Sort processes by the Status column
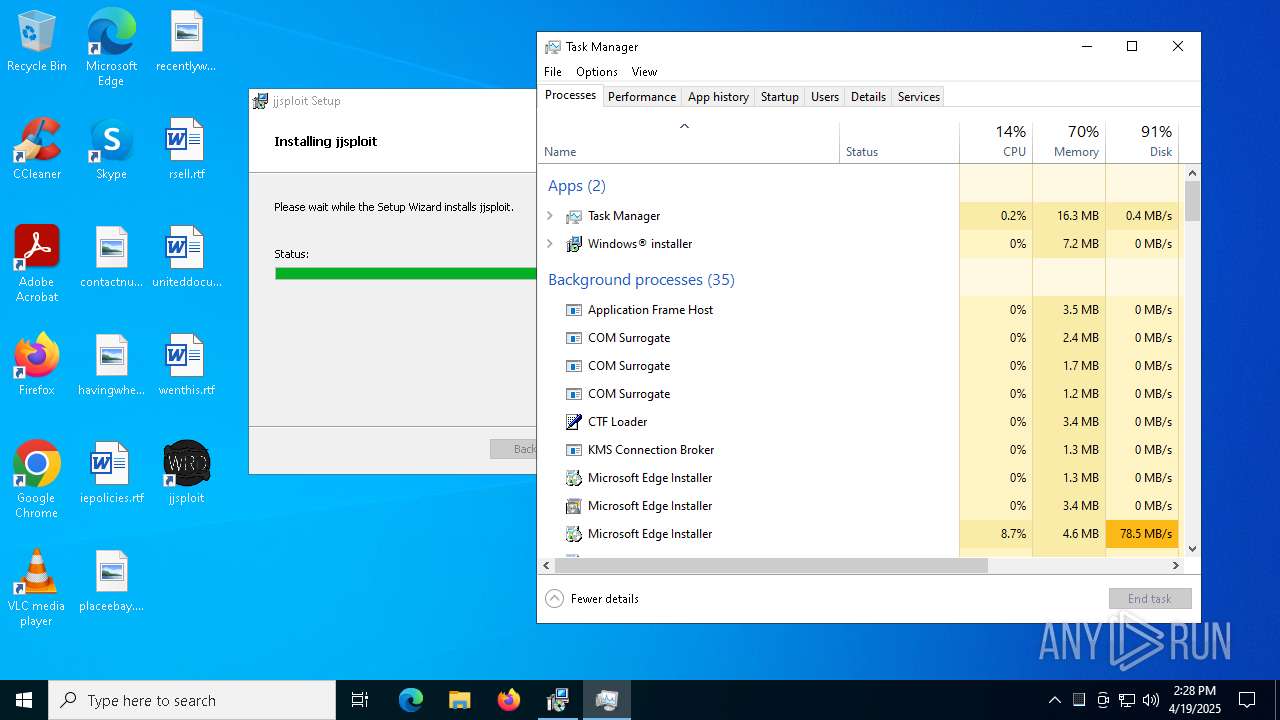1280x720 pixels. [900, 142]
